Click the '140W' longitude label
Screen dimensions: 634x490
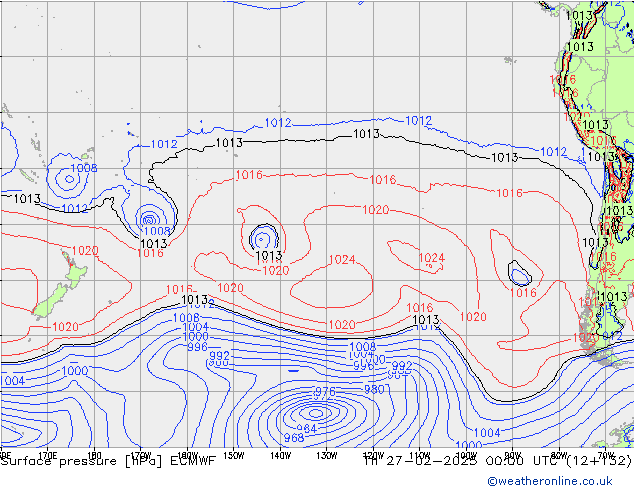click(280, 456)
